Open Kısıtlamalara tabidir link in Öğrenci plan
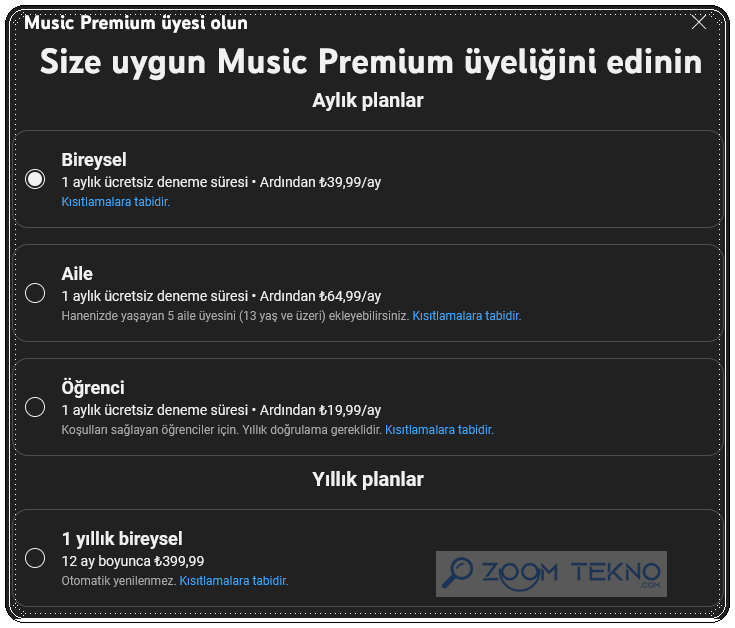Screen dimensions: 735x628 click(439, 430)
